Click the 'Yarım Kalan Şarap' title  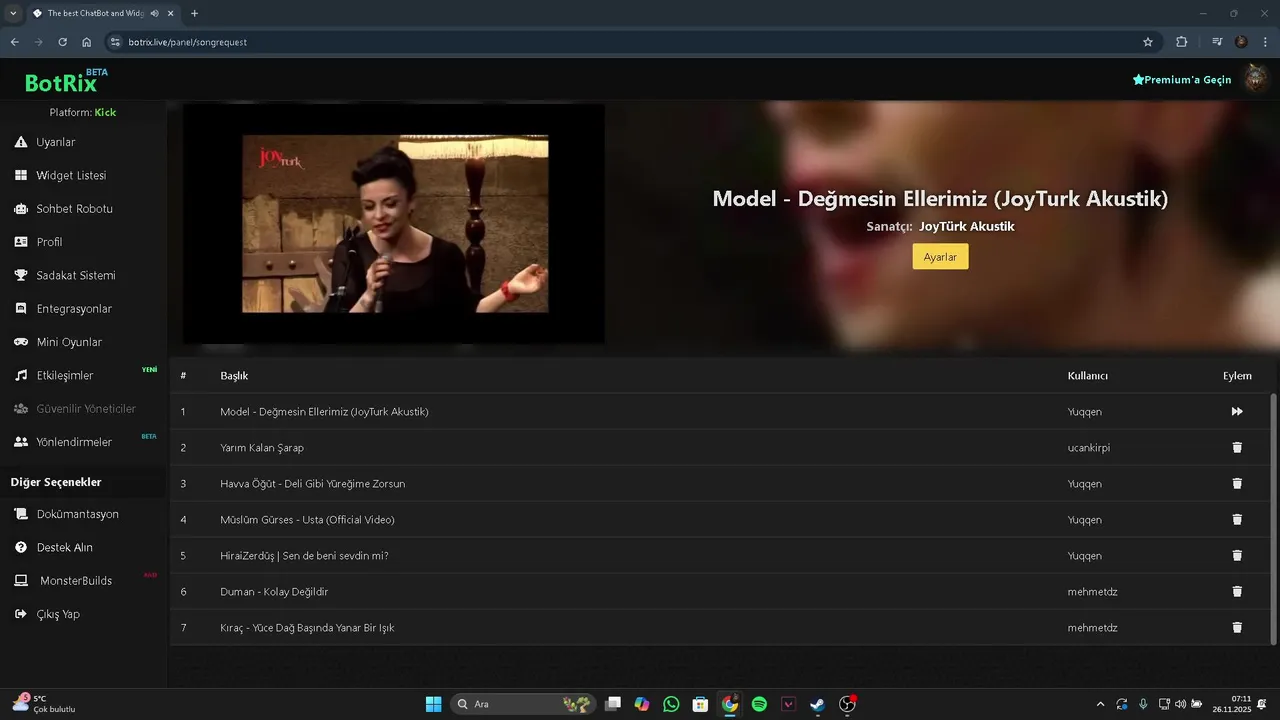262,447
